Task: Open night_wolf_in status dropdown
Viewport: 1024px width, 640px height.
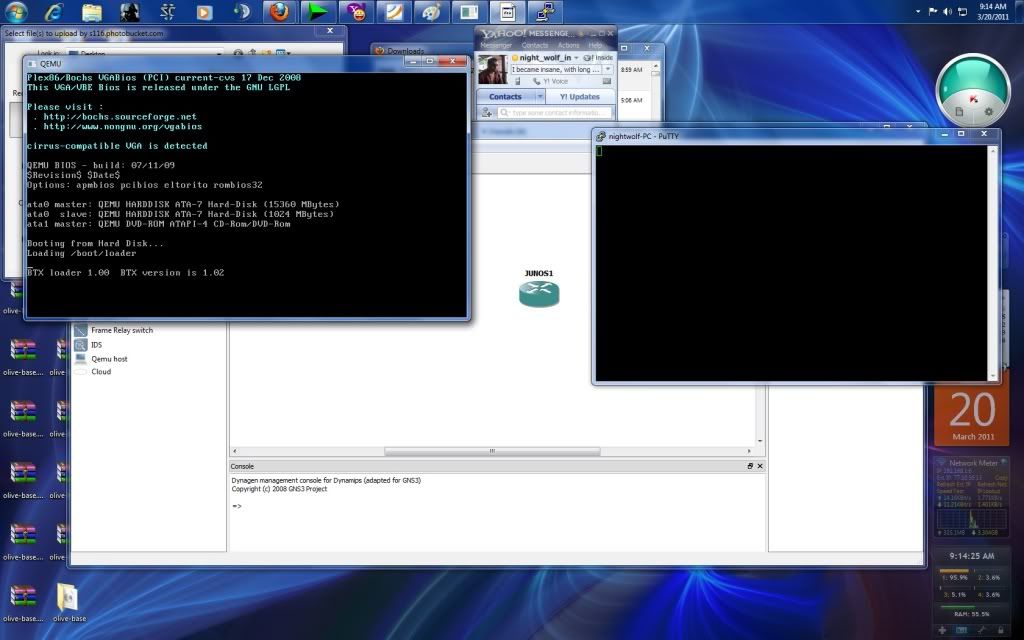Action: (x=575, y=58)
